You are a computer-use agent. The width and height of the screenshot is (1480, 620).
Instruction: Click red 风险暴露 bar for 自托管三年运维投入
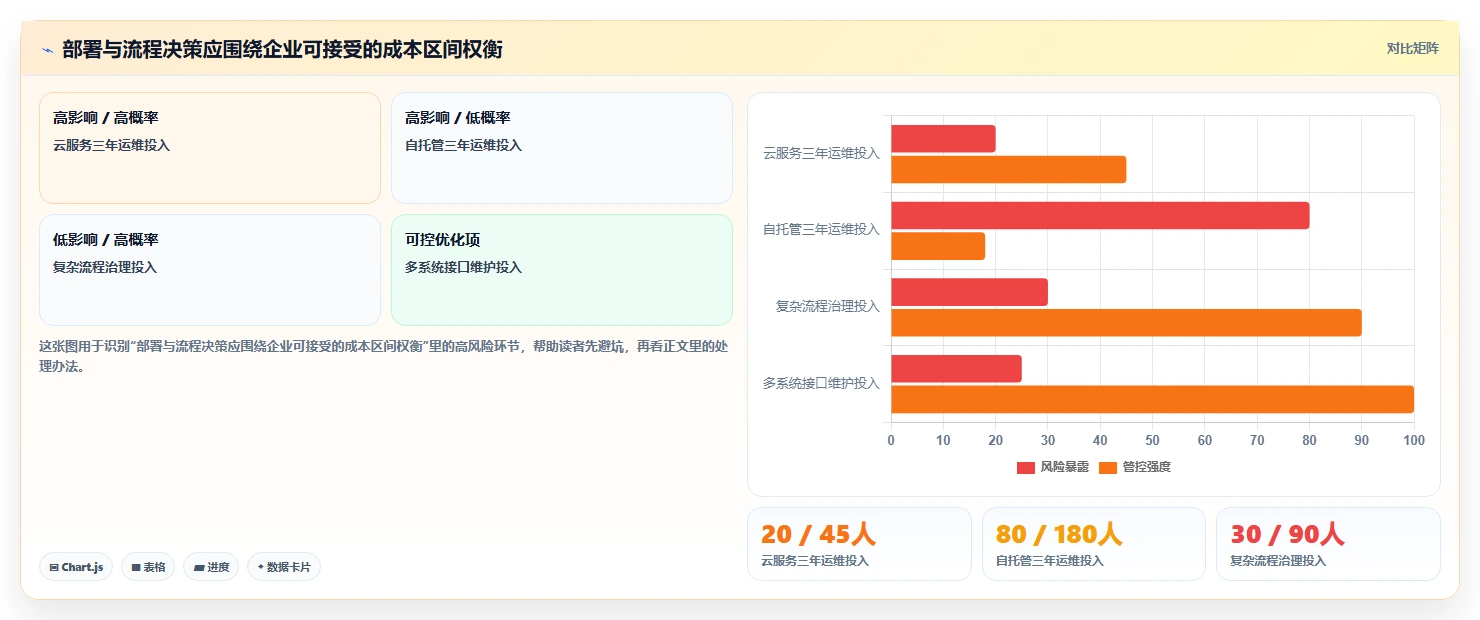[x=1100, y=215]
